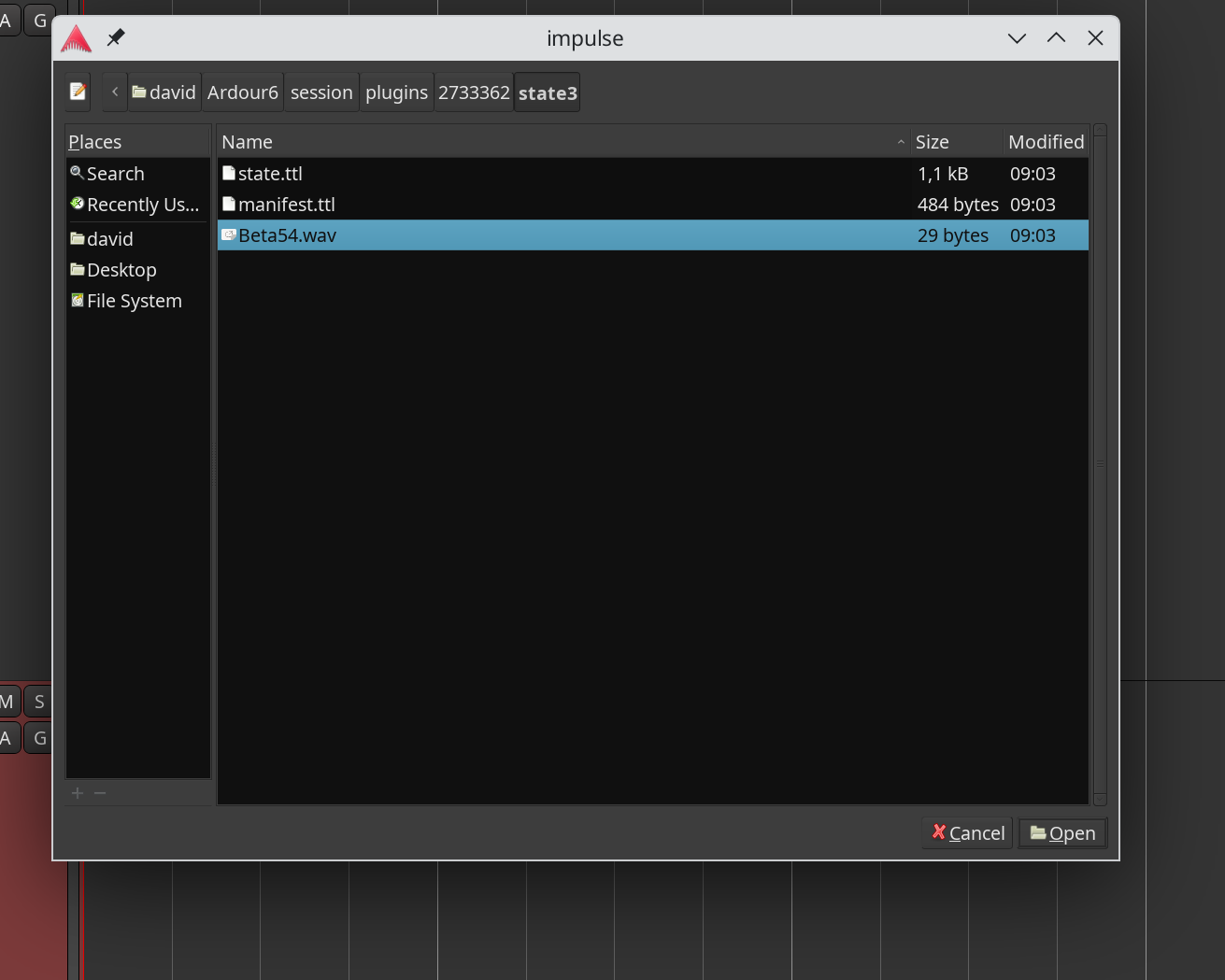Select the manifest.ttl file
Screen dimensions: 1225x980
click(286, 205)
